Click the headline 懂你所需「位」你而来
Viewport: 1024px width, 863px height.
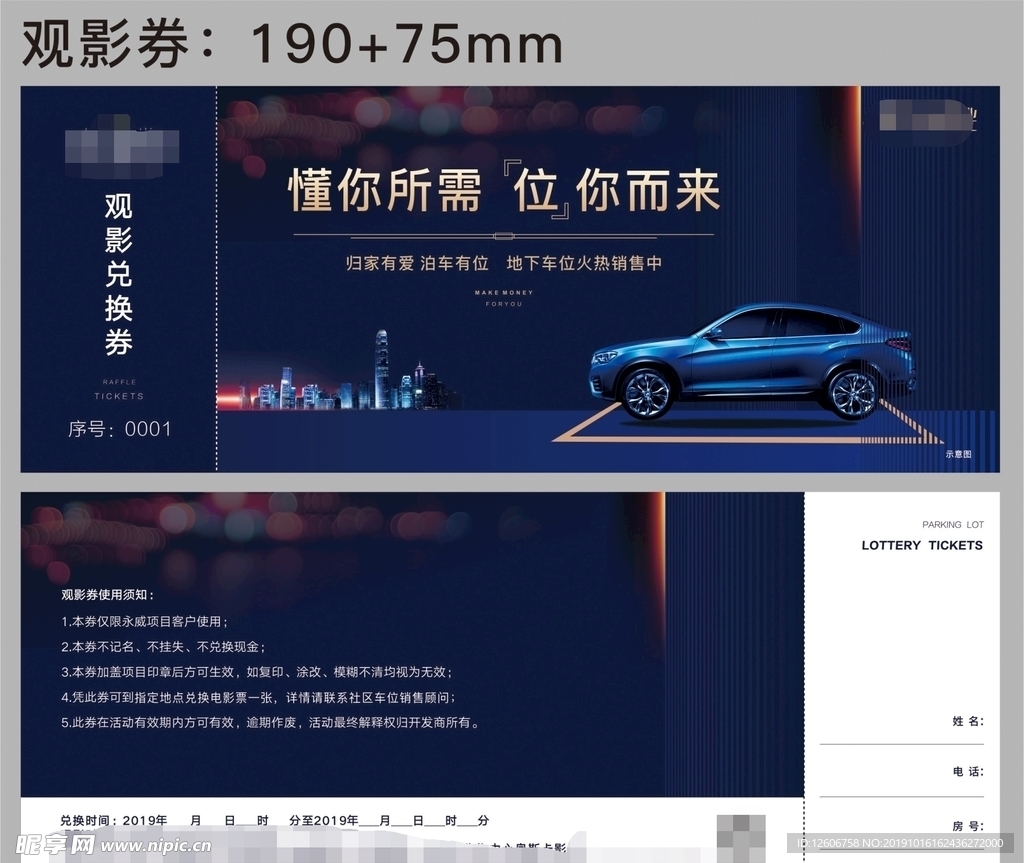(x=505, y=190)
